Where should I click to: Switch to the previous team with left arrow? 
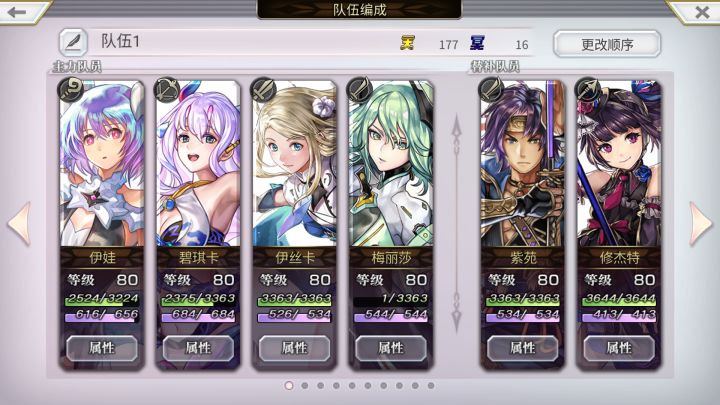pos(19,224)
